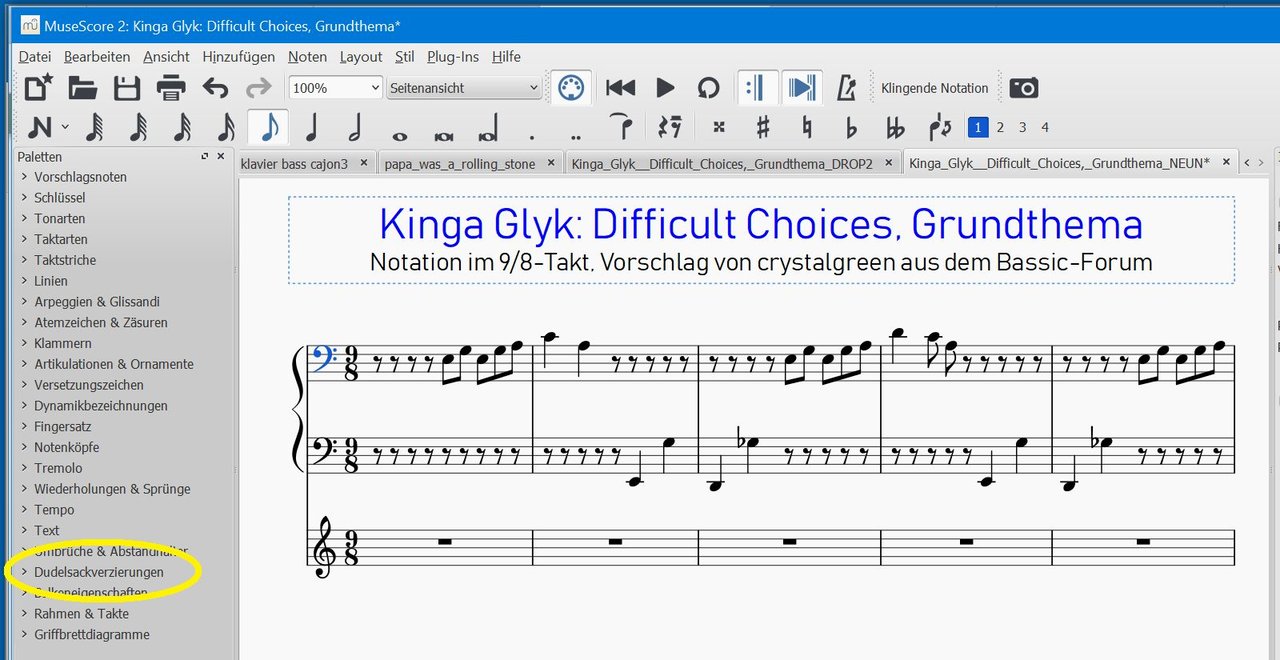The height and width of the screenshot is (660, 1280).
Task: Add an augmentation dot
Action: click(x=531, y=137)
